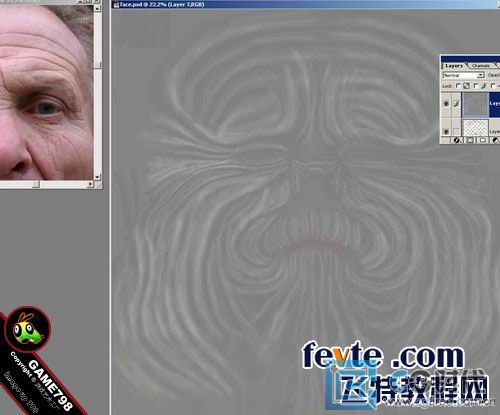Add a layer style via the f icon

(456, 140)
